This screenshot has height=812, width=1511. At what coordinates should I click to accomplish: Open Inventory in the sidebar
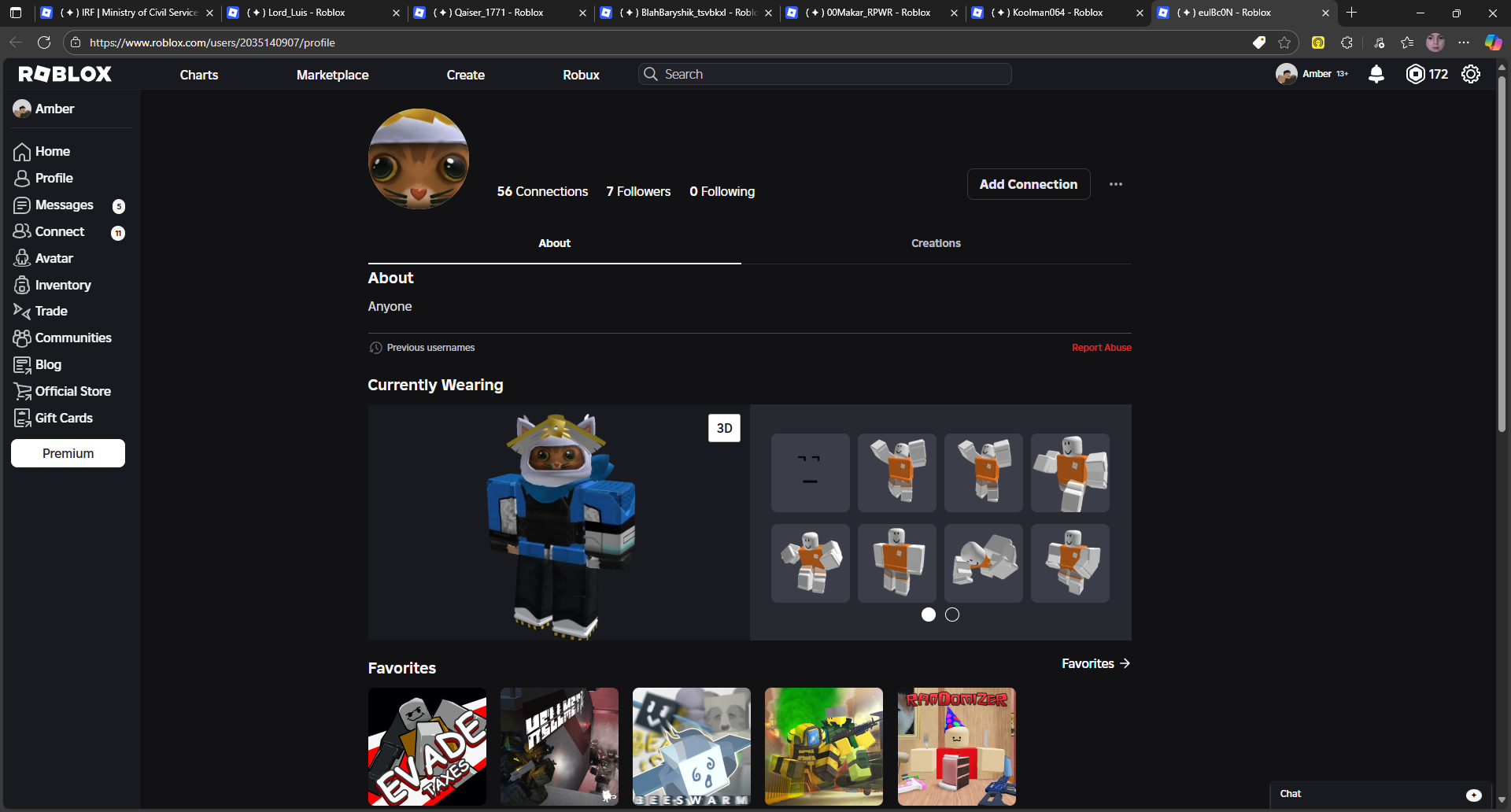(62, 285)
